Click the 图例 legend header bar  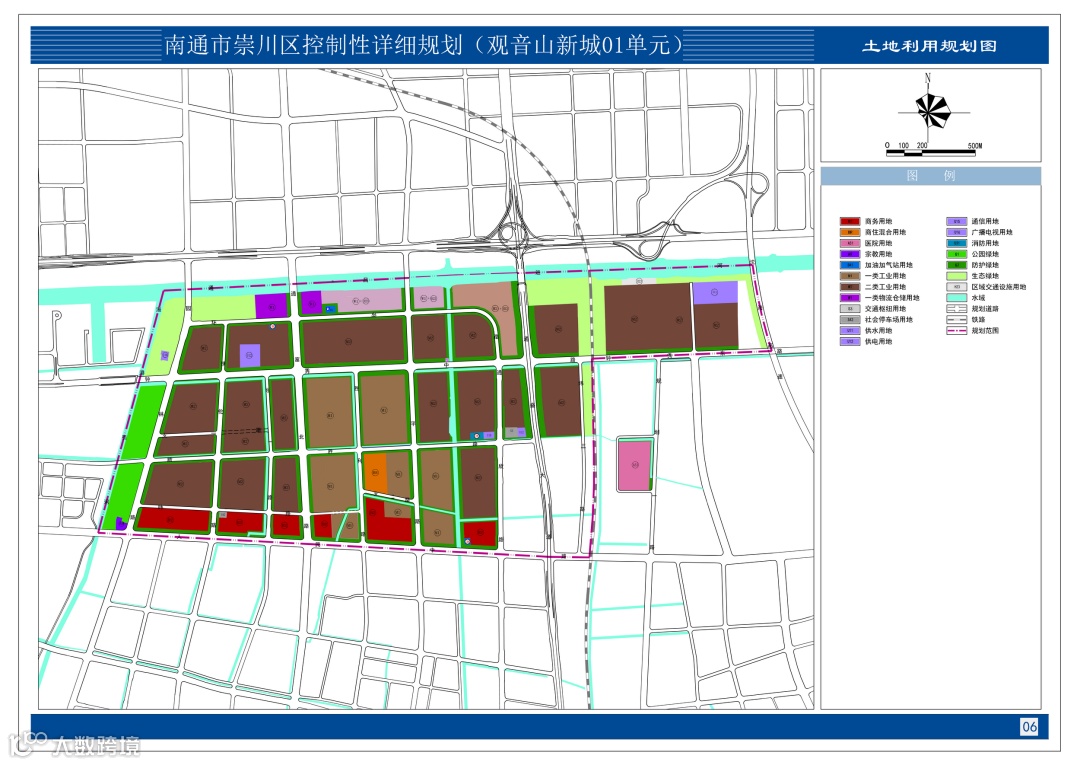click(931, 176)
